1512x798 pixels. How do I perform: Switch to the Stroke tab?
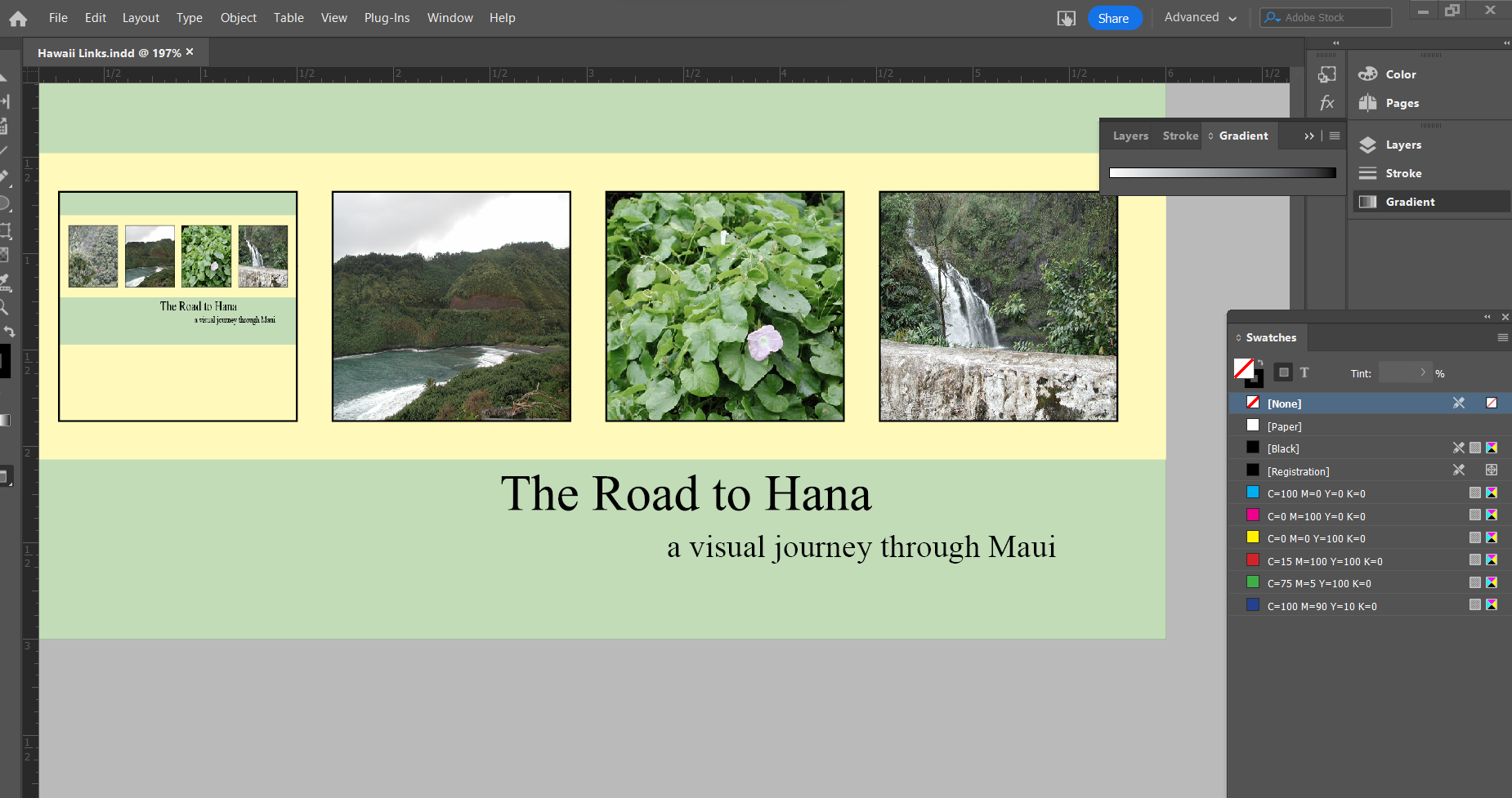[1180, 136]
